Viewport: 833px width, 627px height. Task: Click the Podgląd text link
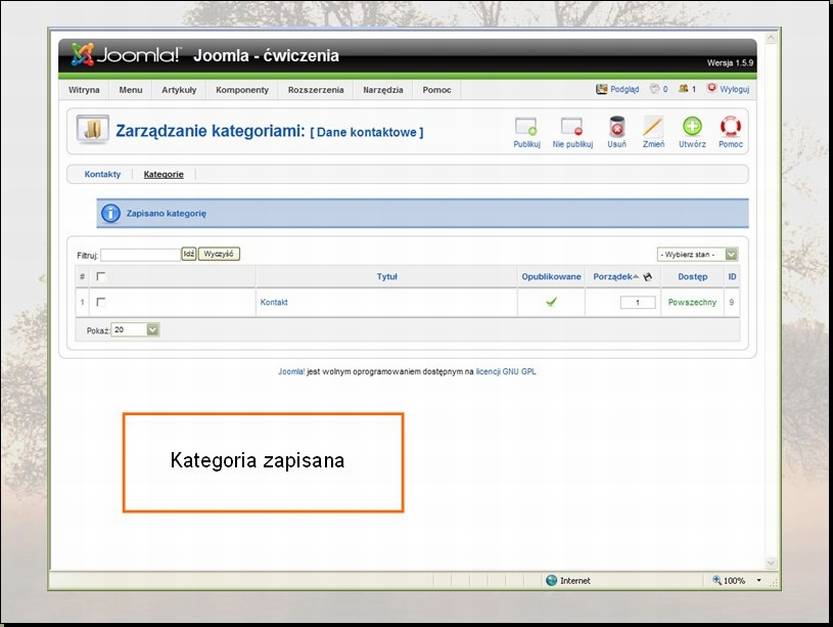pyautogui.click(x=624, y=89)
